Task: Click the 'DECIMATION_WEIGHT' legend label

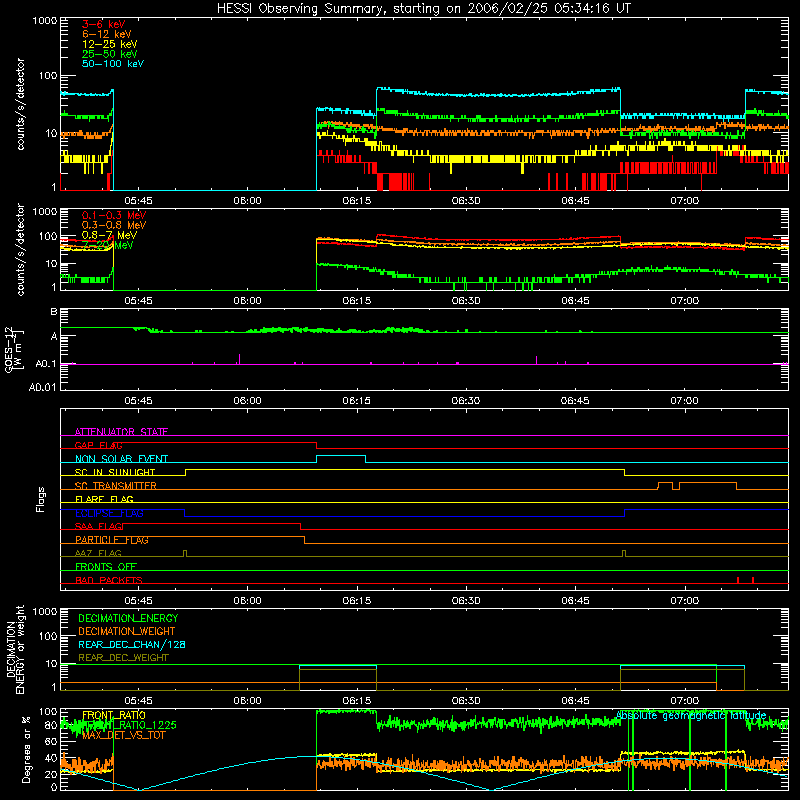Action: point(127,632)
